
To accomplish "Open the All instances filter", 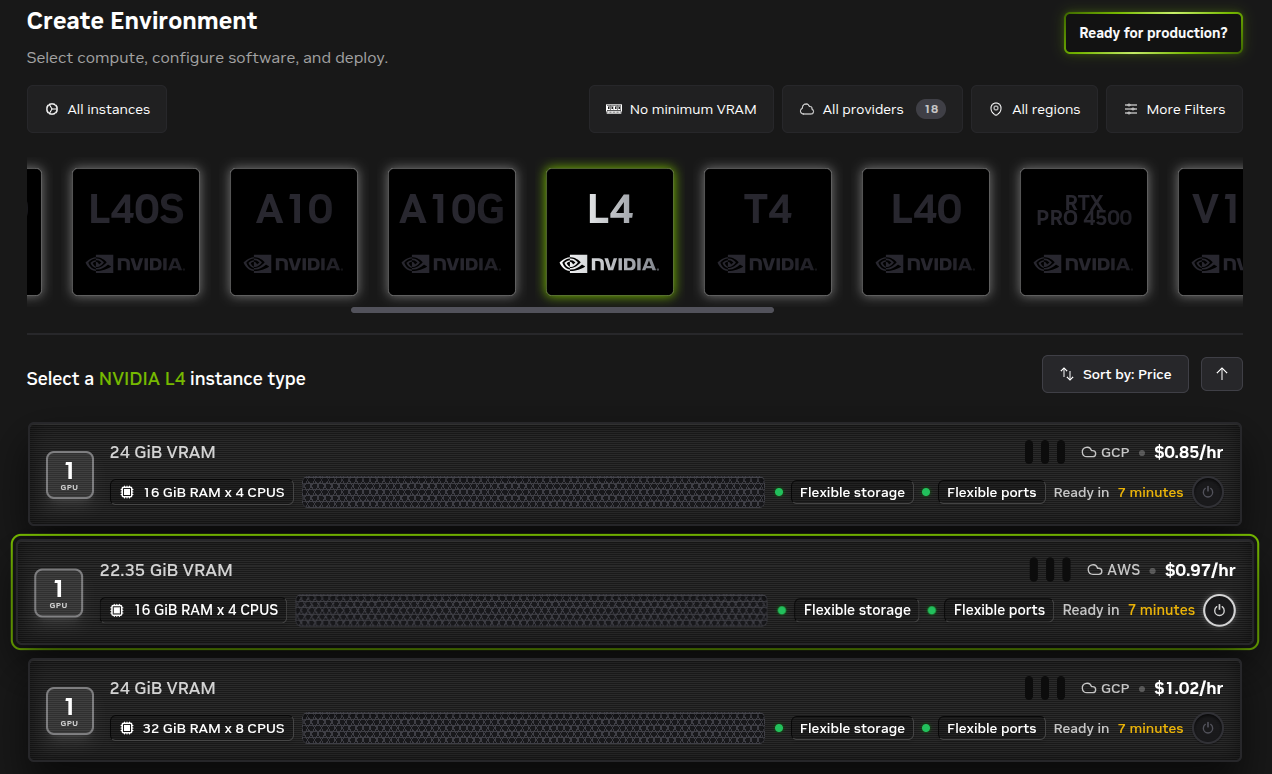I will tap(97, 109).
